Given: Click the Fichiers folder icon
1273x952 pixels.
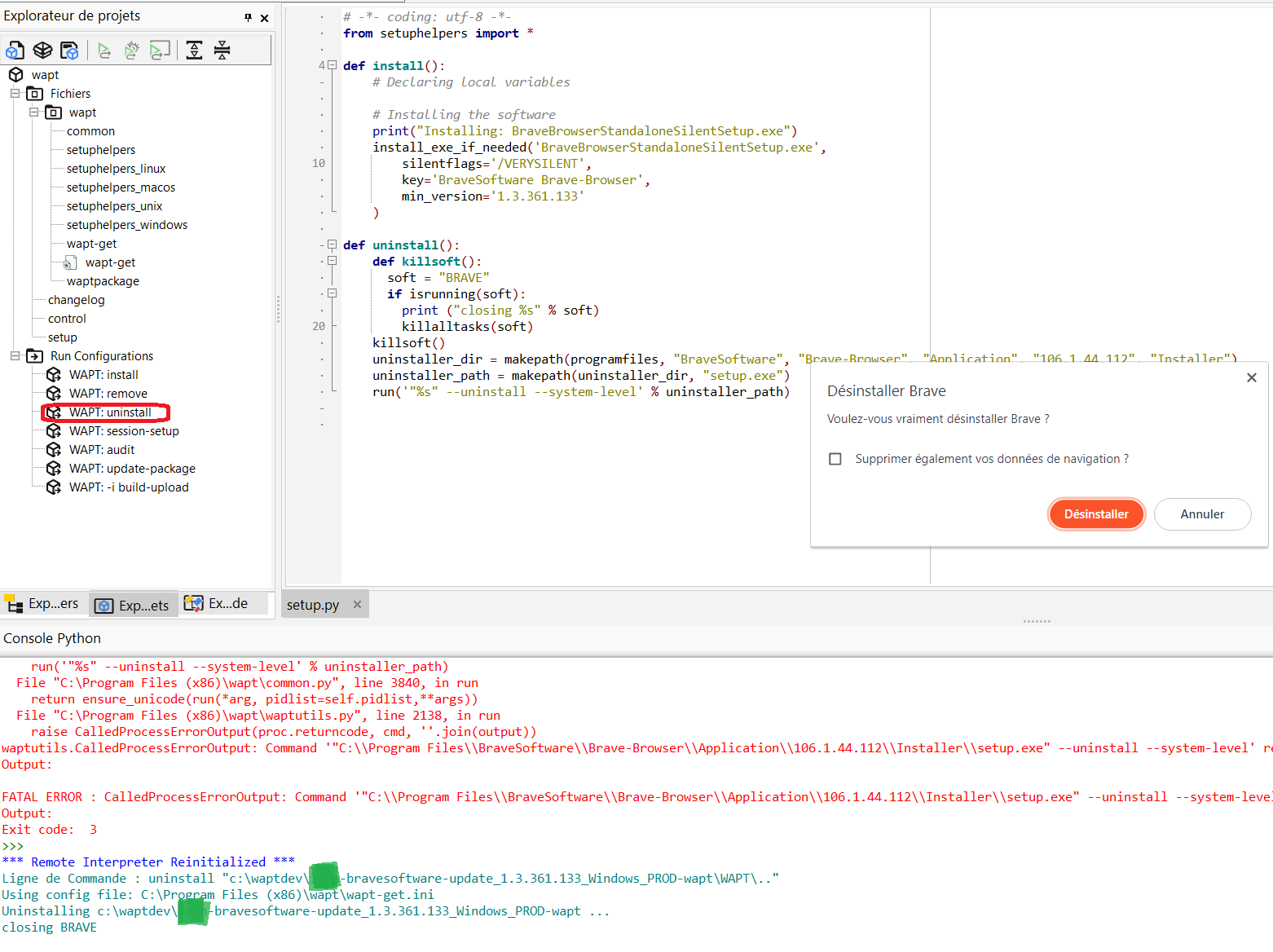Looking at the screenshot, I should pos(35,94).
